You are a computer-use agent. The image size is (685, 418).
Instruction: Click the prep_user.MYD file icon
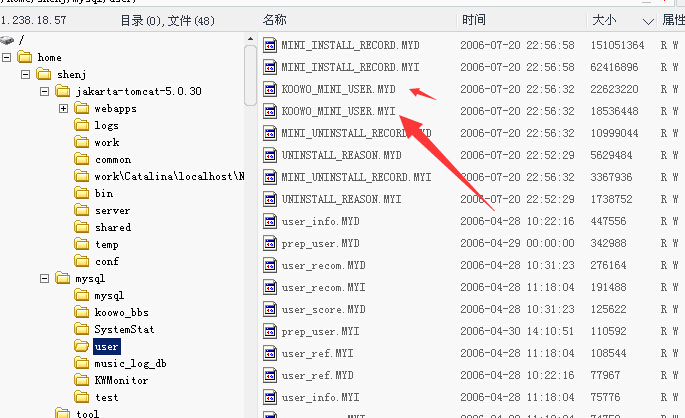270,243
